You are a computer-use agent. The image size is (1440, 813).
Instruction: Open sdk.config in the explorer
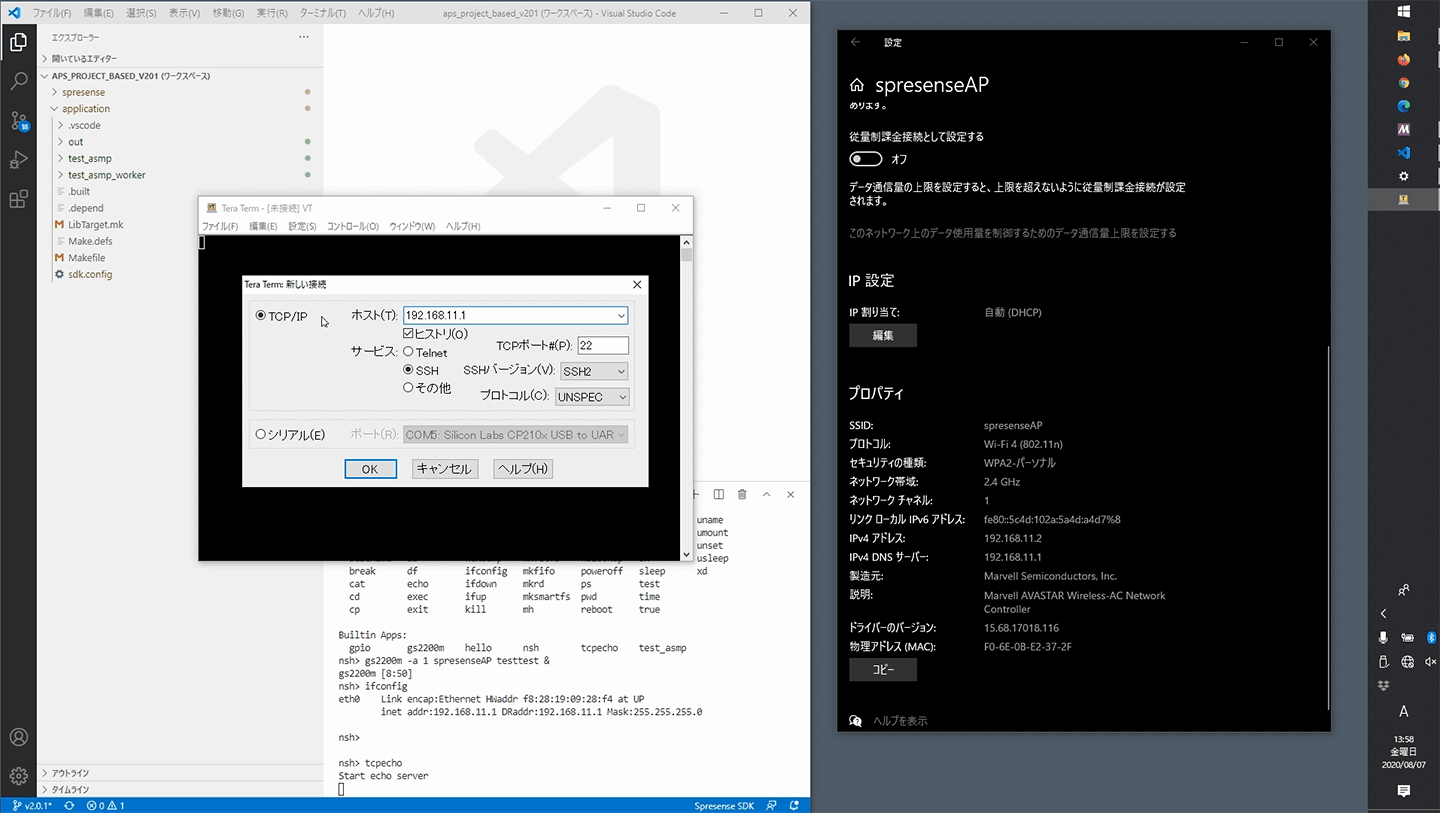click(x=90, y=274)
